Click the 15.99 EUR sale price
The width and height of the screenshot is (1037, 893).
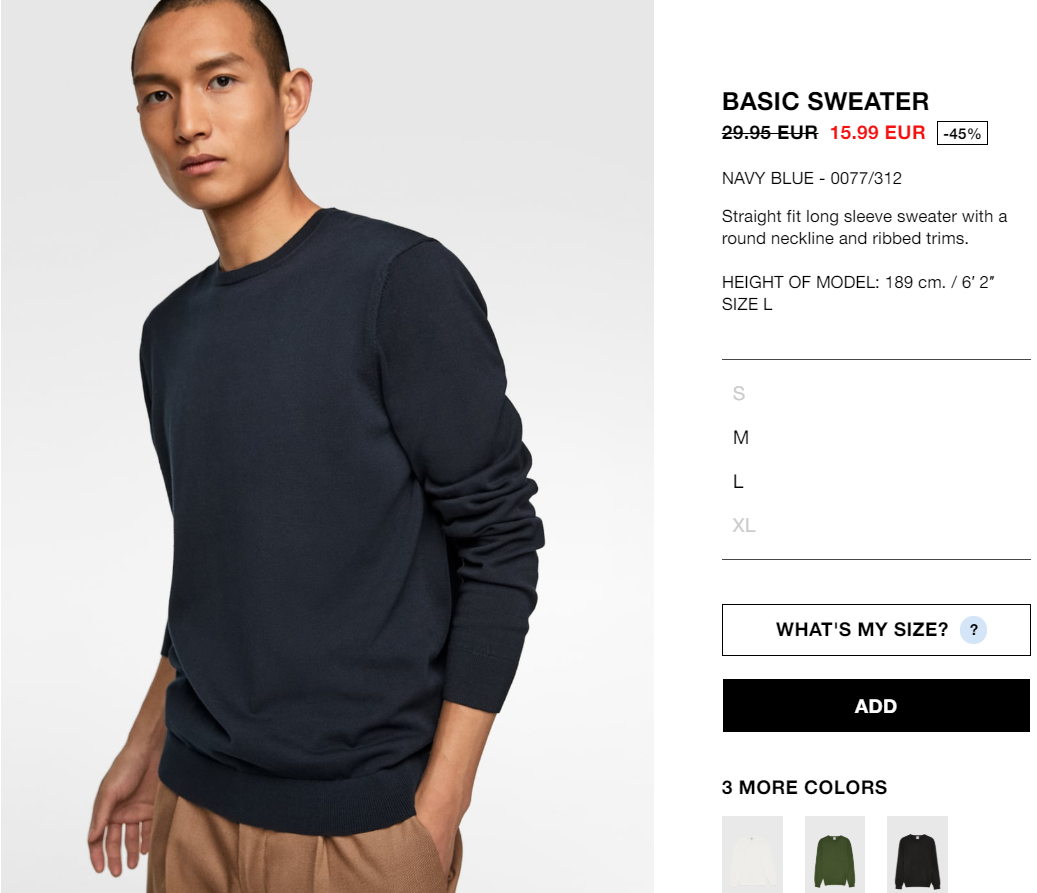click(x=877, y=132)
